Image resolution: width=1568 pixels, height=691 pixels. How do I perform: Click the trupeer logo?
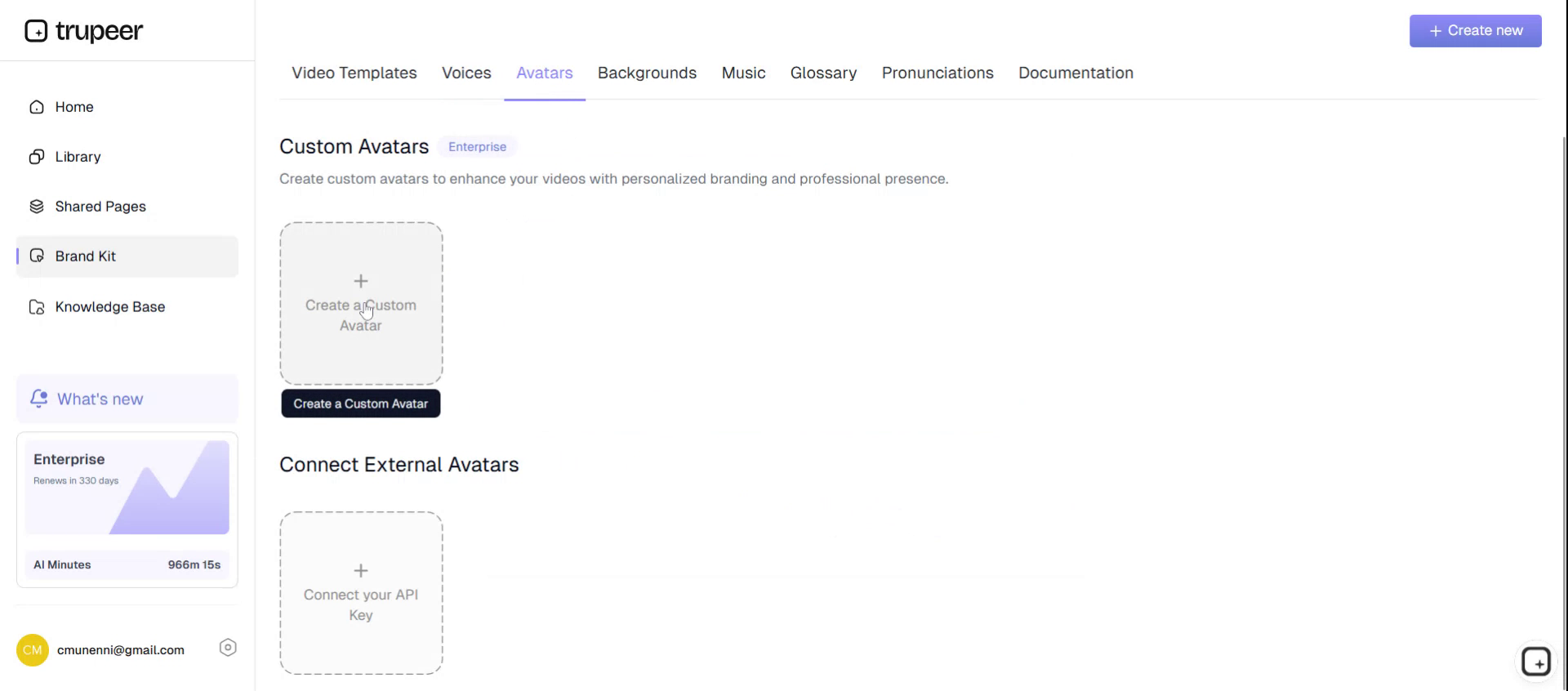(84, 31)
